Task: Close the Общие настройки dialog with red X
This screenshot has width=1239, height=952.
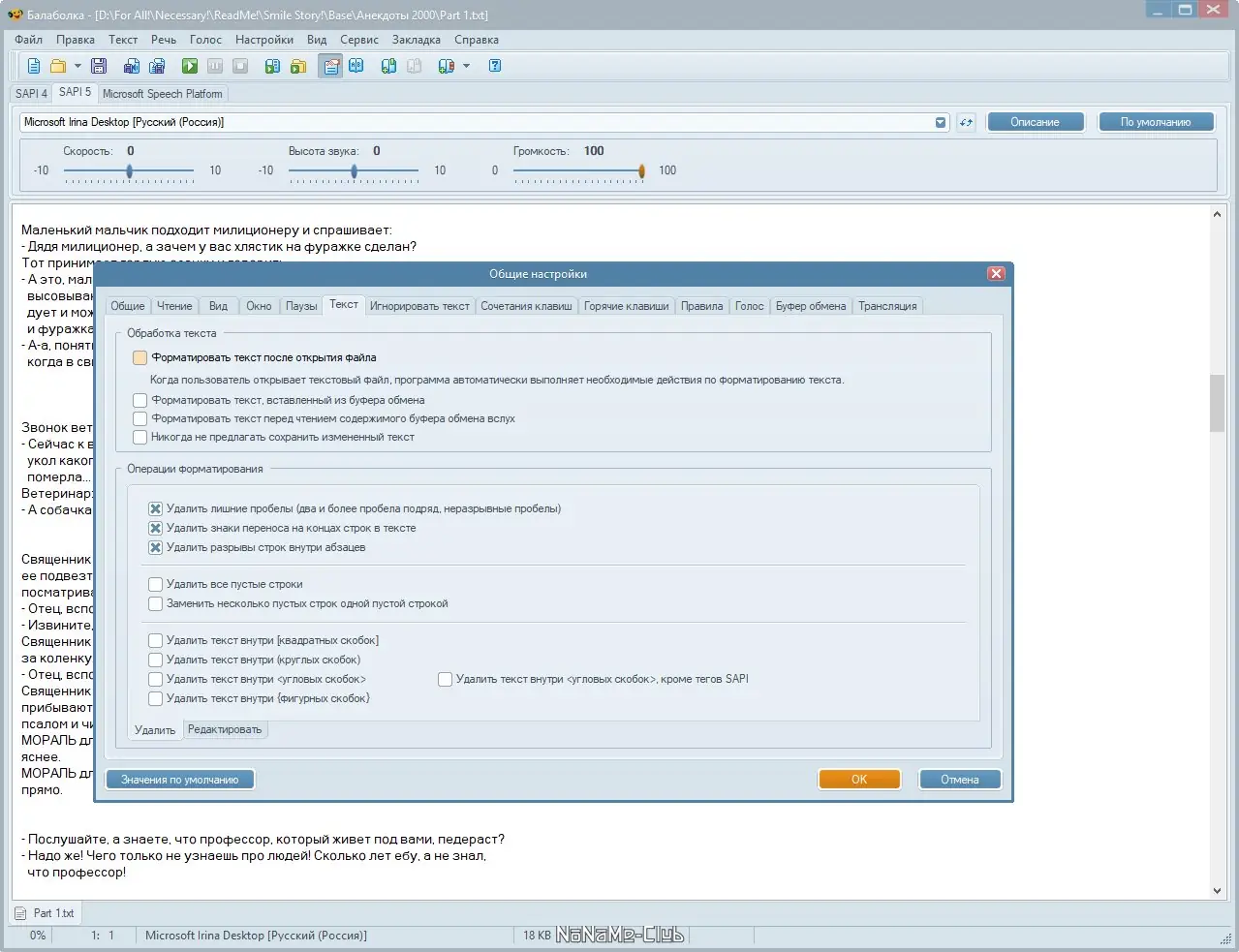Action: (996, 274)
